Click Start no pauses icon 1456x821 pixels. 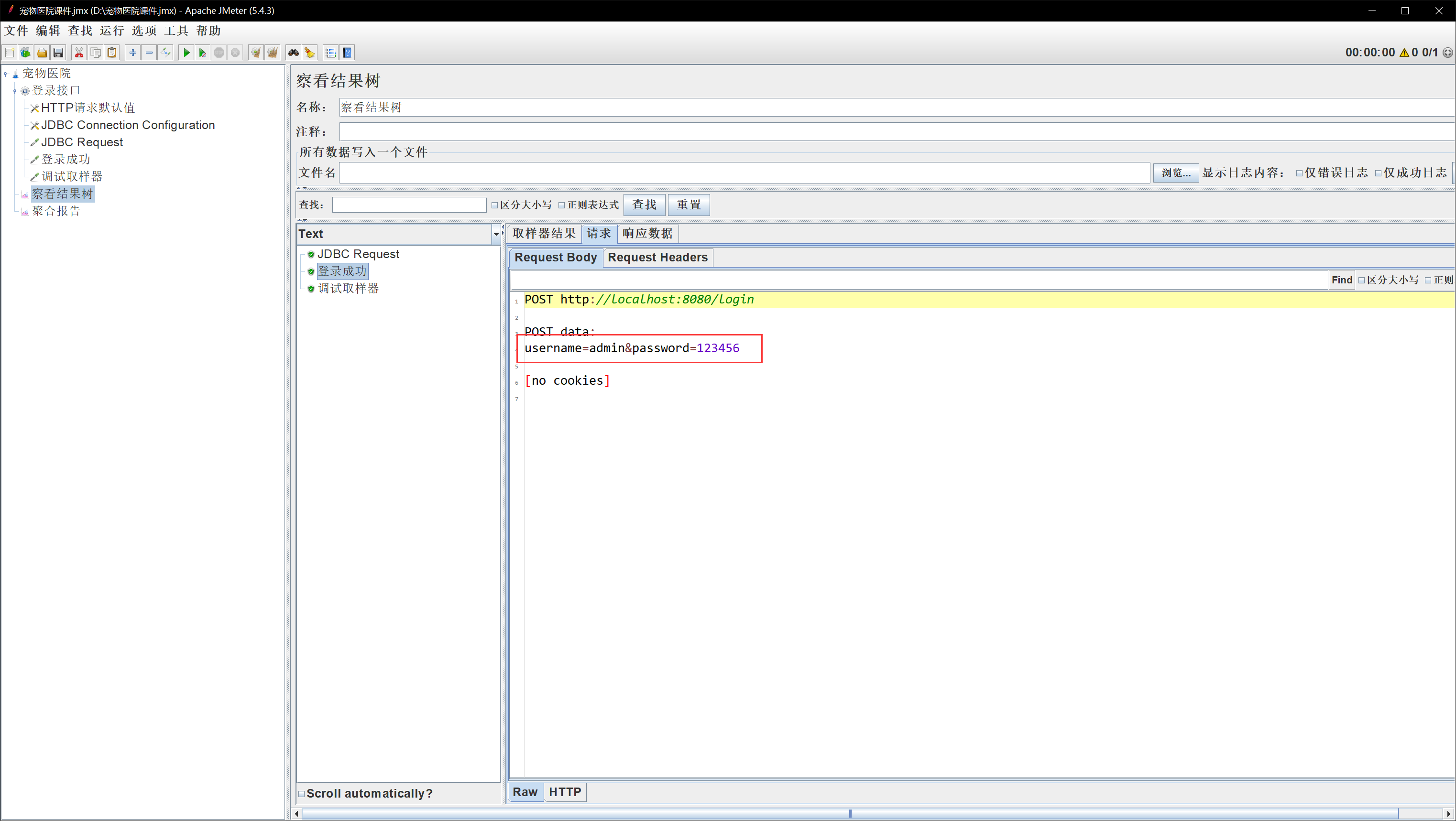point(202,53)
